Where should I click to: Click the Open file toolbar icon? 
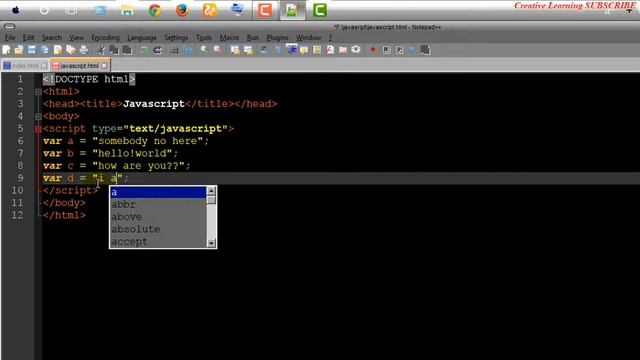pos(19,50)
